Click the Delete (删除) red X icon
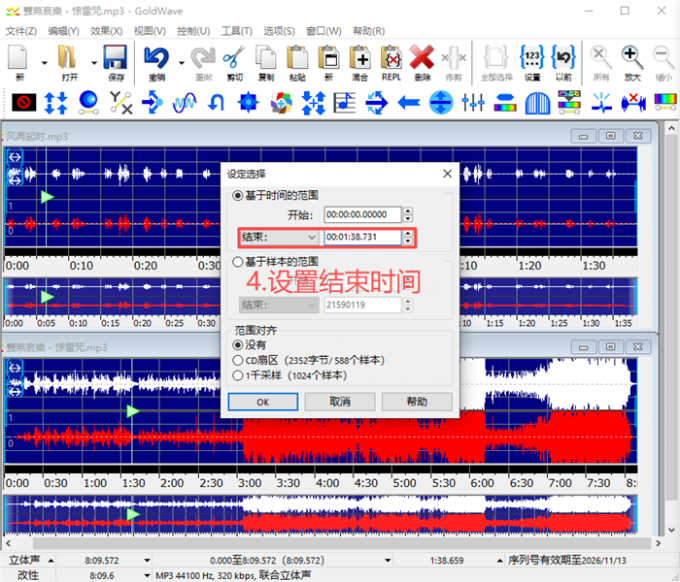This screenshot has height=582, width=680. coord(421,60)
